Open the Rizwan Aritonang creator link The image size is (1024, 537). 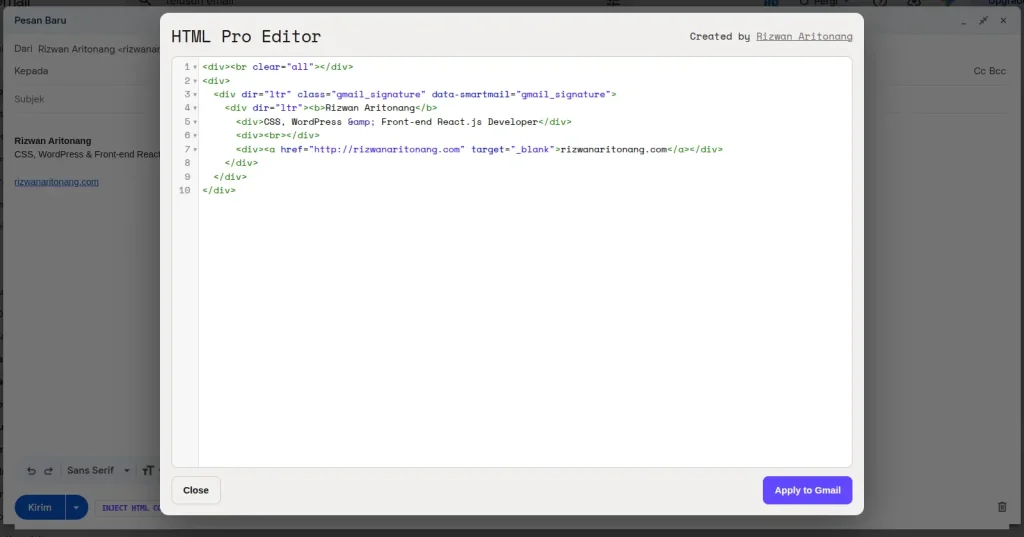click(x=804, y=37)
